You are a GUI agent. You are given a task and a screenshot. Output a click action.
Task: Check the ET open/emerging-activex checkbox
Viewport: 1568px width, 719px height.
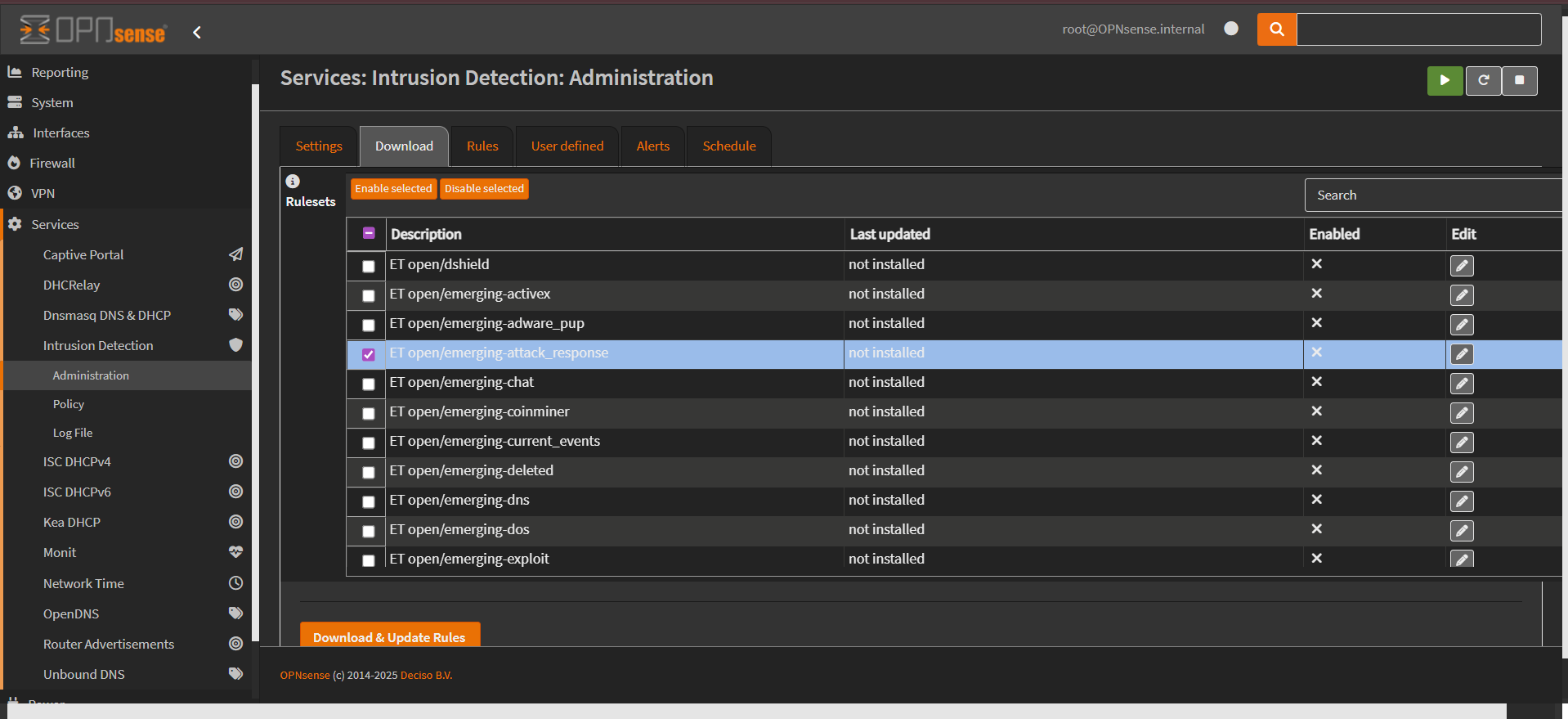click(369, 295)
